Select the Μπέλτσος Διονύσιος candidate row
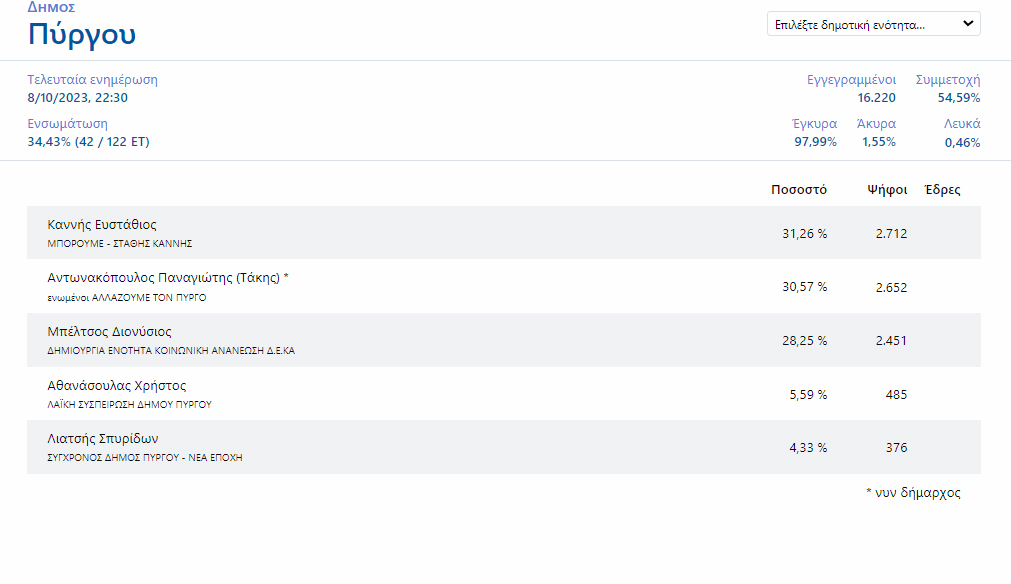The height and width of the screenshot is (584, 1011). point(504,340)
